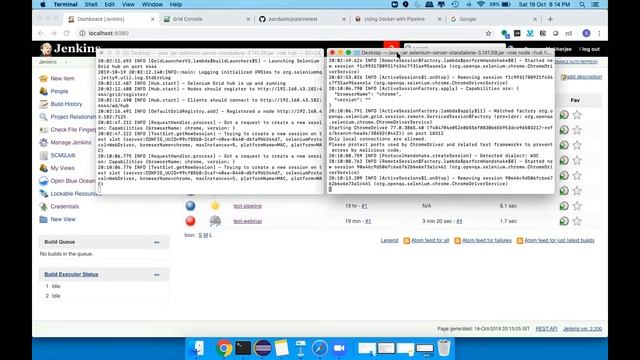Click the stormy weather icon of test-webinar
Screen dimensions: 640x360
[215, 221]
